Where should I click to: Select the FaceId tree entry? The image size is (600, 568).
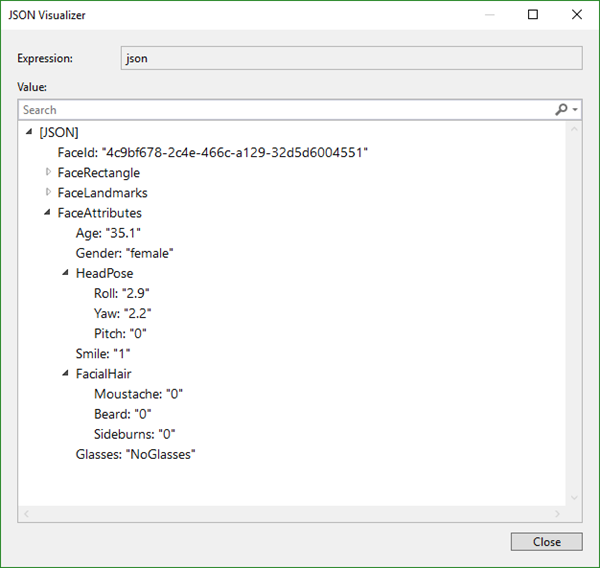[213, 152]
